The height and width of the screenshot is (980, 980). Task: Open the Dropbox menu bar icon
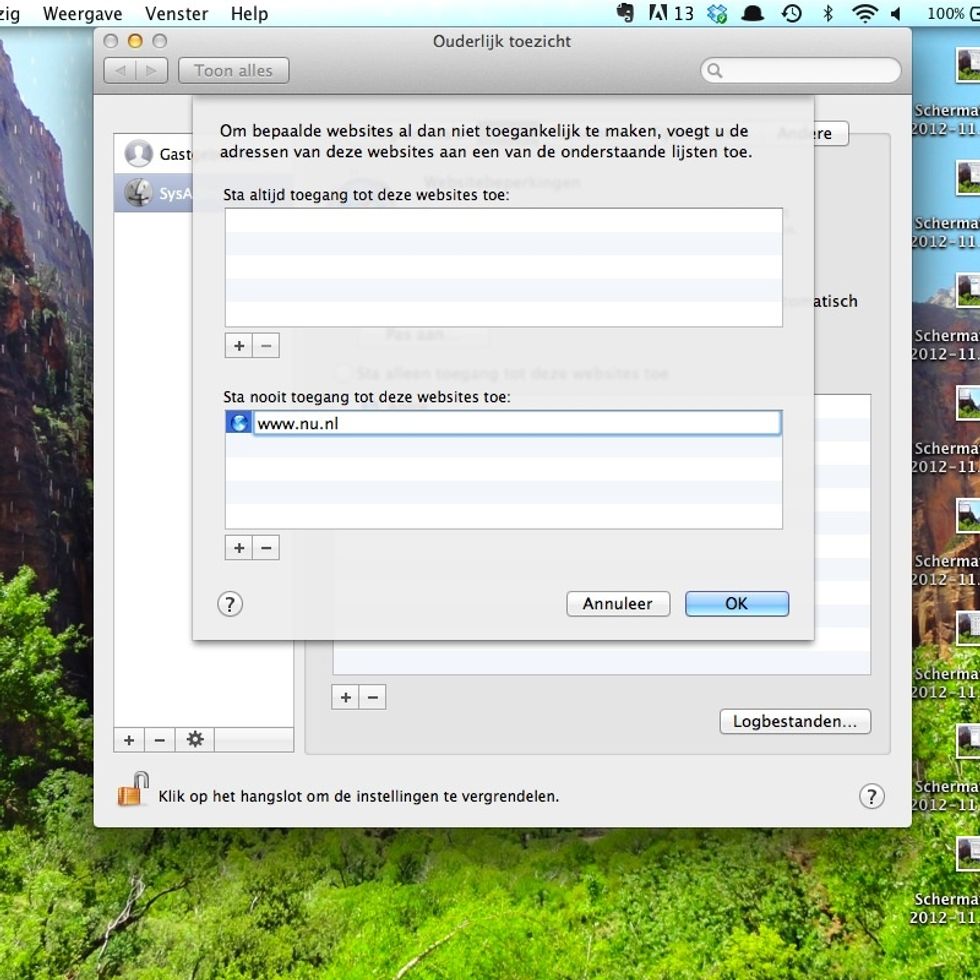717,14
